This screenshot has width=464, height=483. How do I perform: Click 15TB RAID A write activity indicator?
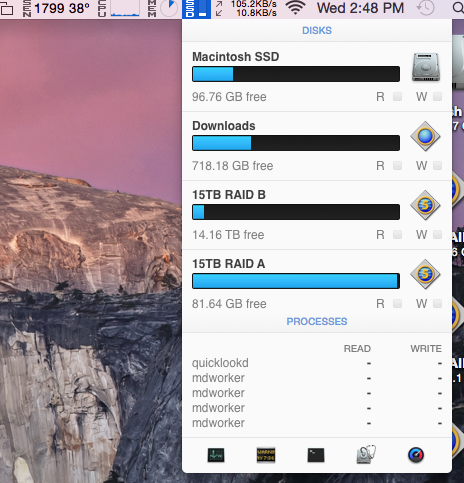437,304
